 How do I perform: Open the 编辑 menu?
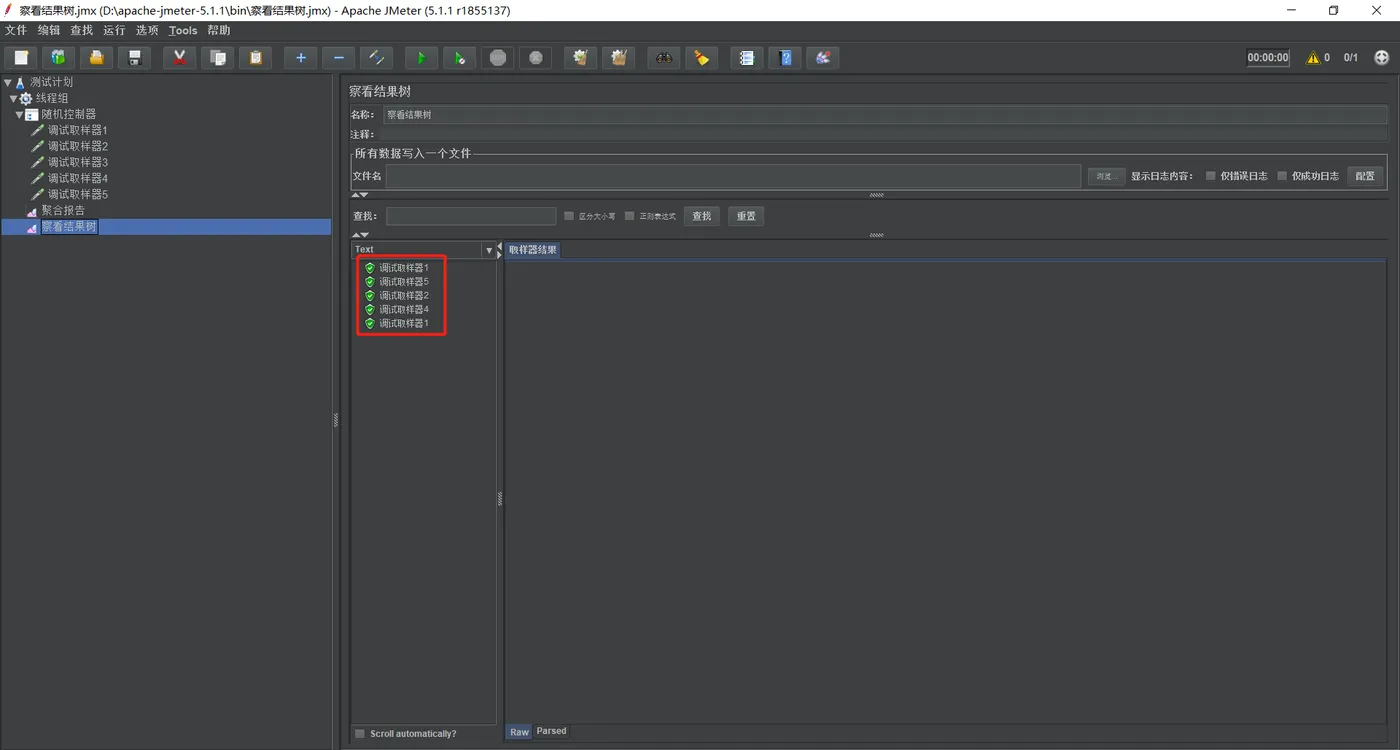click(x=49, y=31)
